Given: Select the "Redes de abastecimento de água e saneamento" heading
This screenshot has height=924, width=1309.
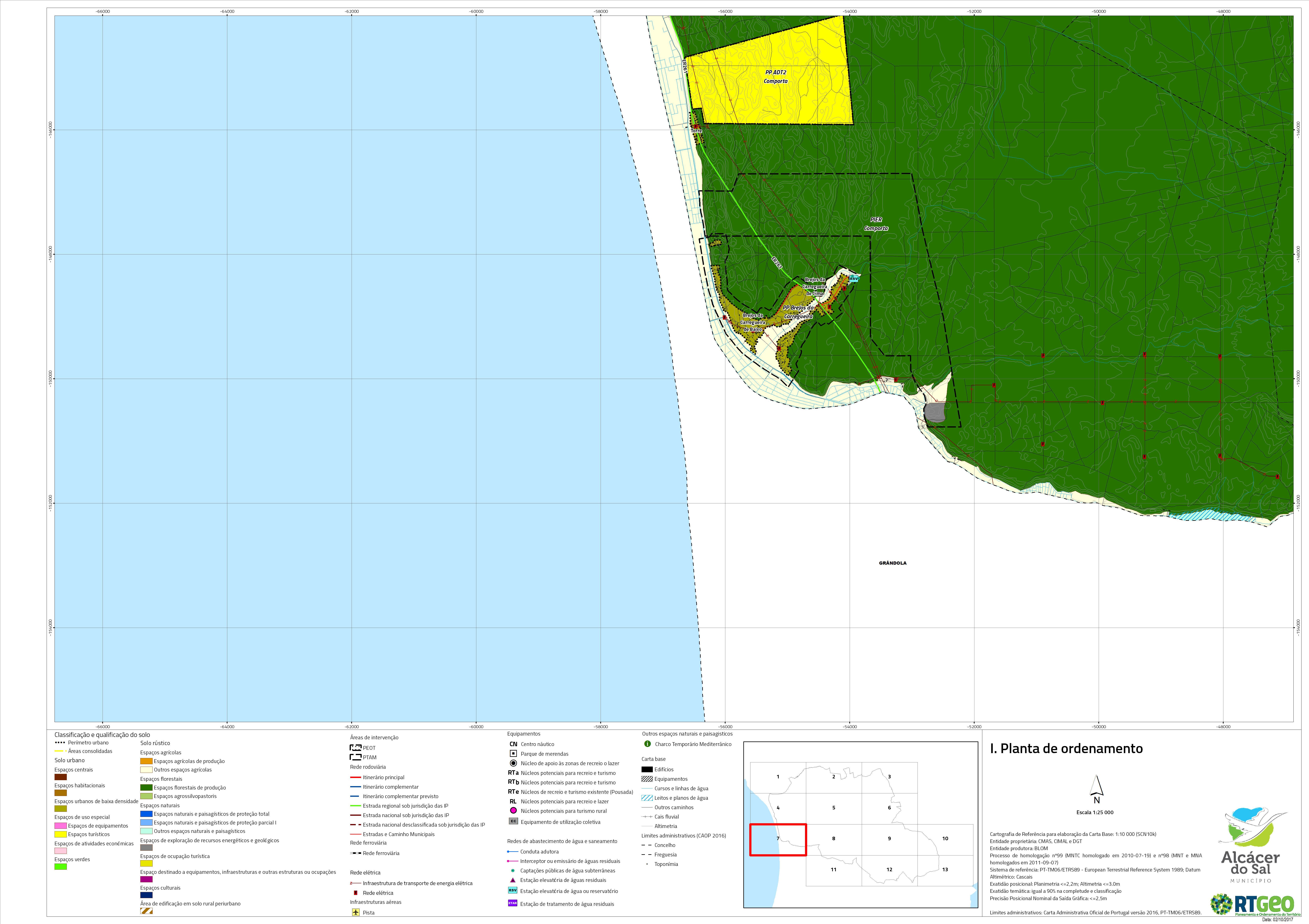Looking at the screenshot, I should tap(562, 841).
